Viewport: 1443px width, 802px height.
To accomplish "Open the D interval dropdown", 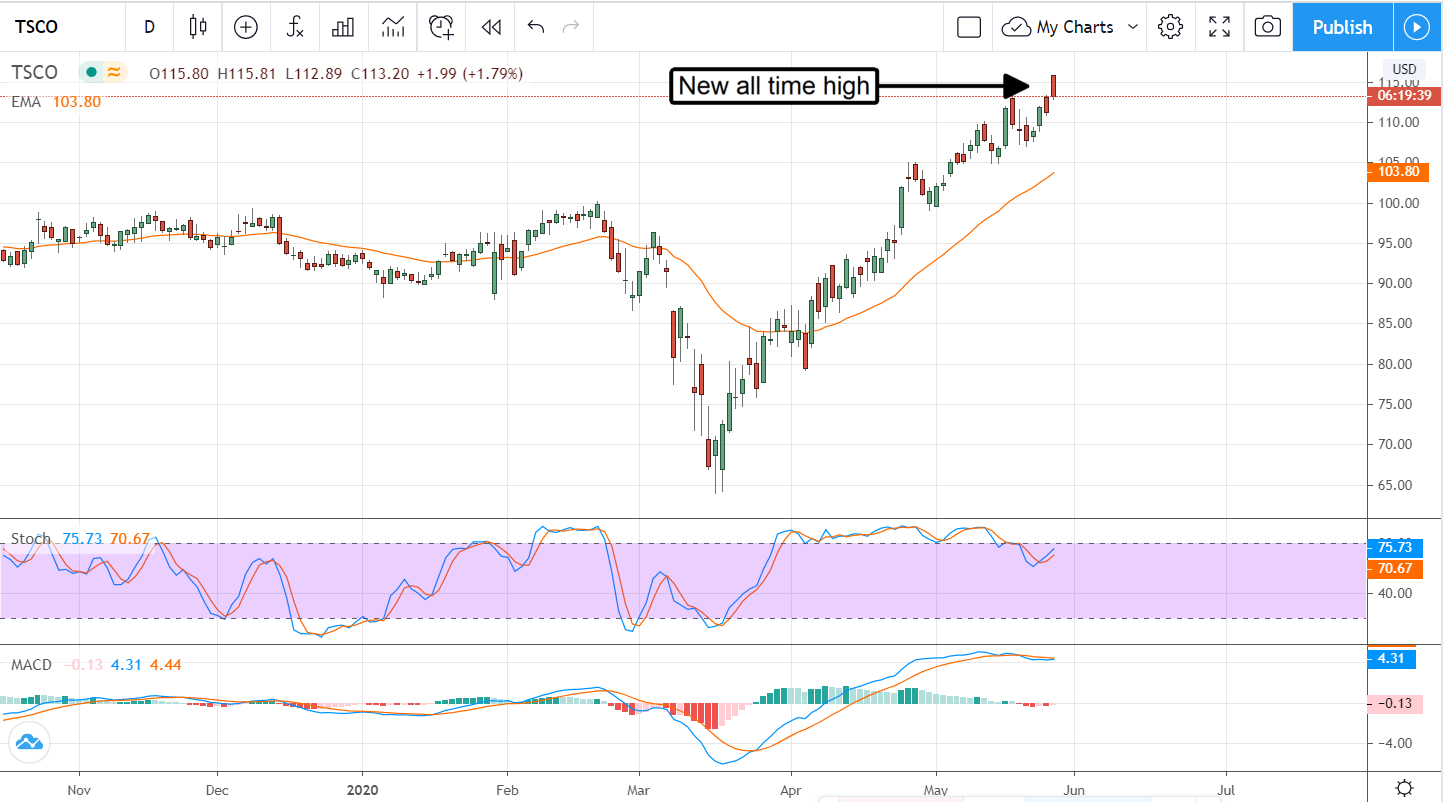I will (150, 27).
